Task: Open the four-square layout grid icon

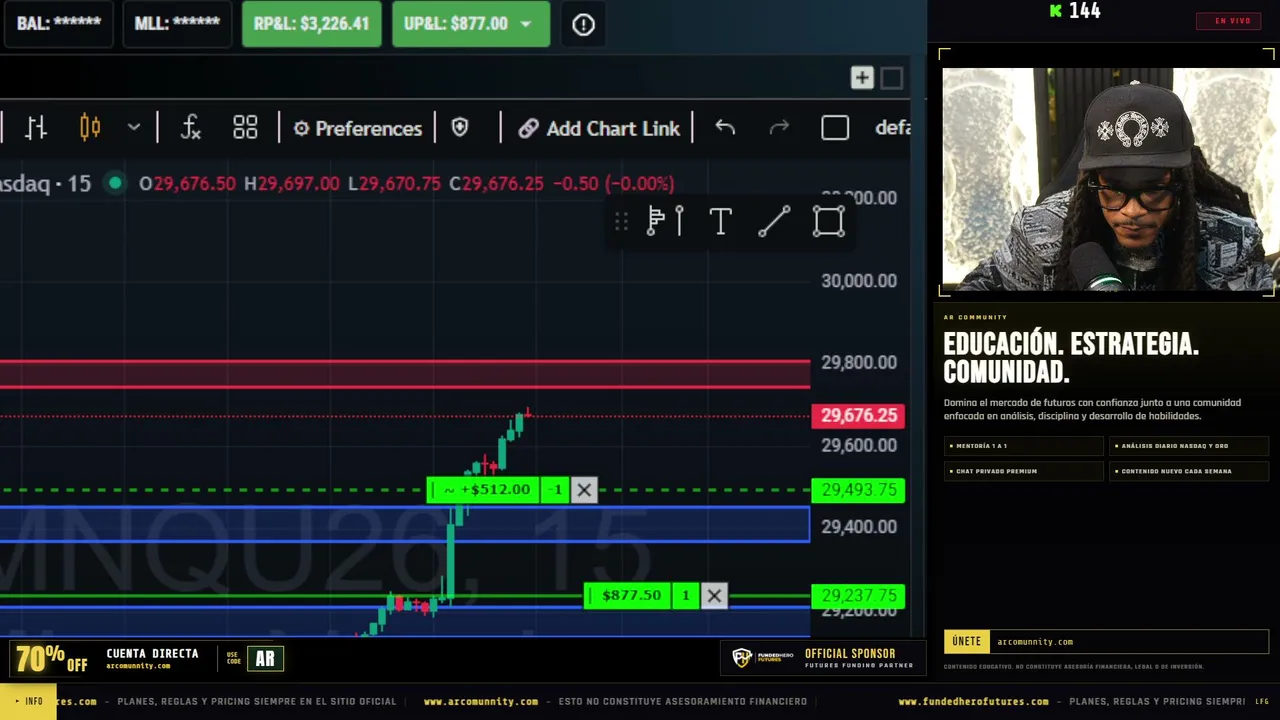Action: tap(245, 128)
